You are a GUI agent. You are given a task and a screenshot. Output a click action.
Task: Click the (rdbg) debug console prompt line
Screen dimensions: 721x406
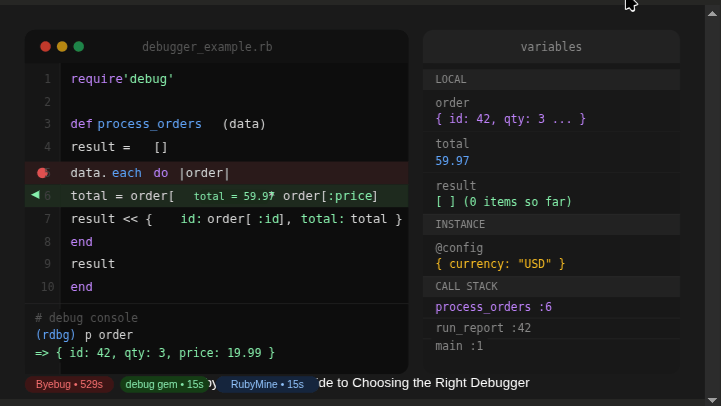click(x=84, y=335)
